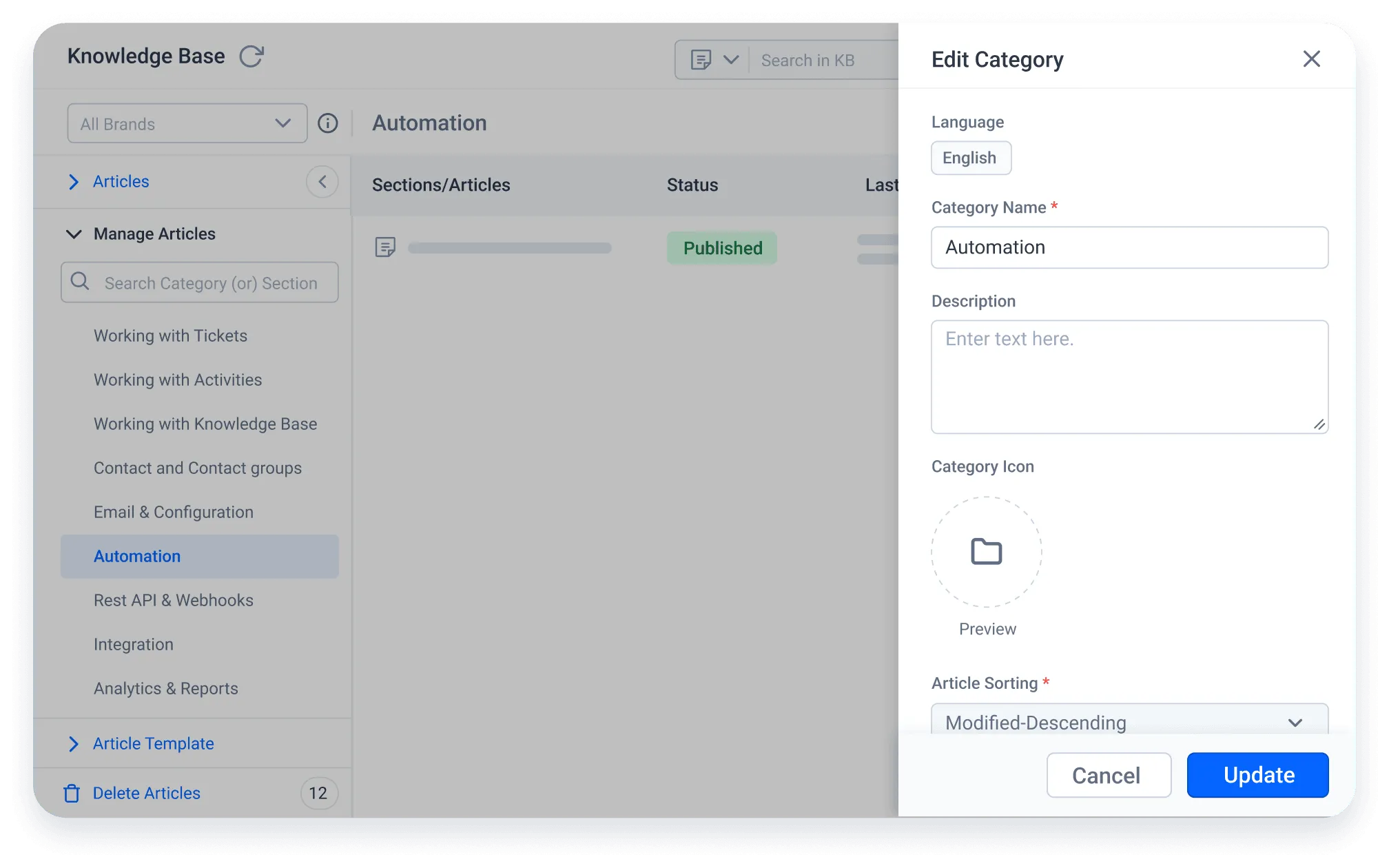Expand the Articles section
Viewport: 1389px width, 868px height.
(x=74, y=181)
